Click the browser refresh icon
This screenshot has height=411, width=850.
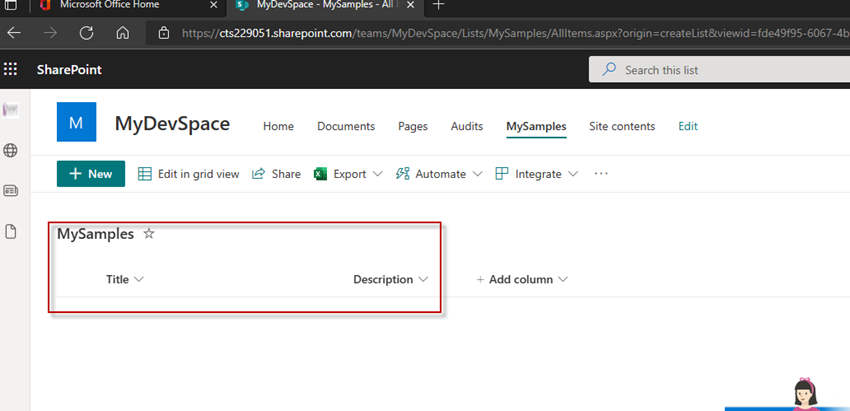(86, 33)
